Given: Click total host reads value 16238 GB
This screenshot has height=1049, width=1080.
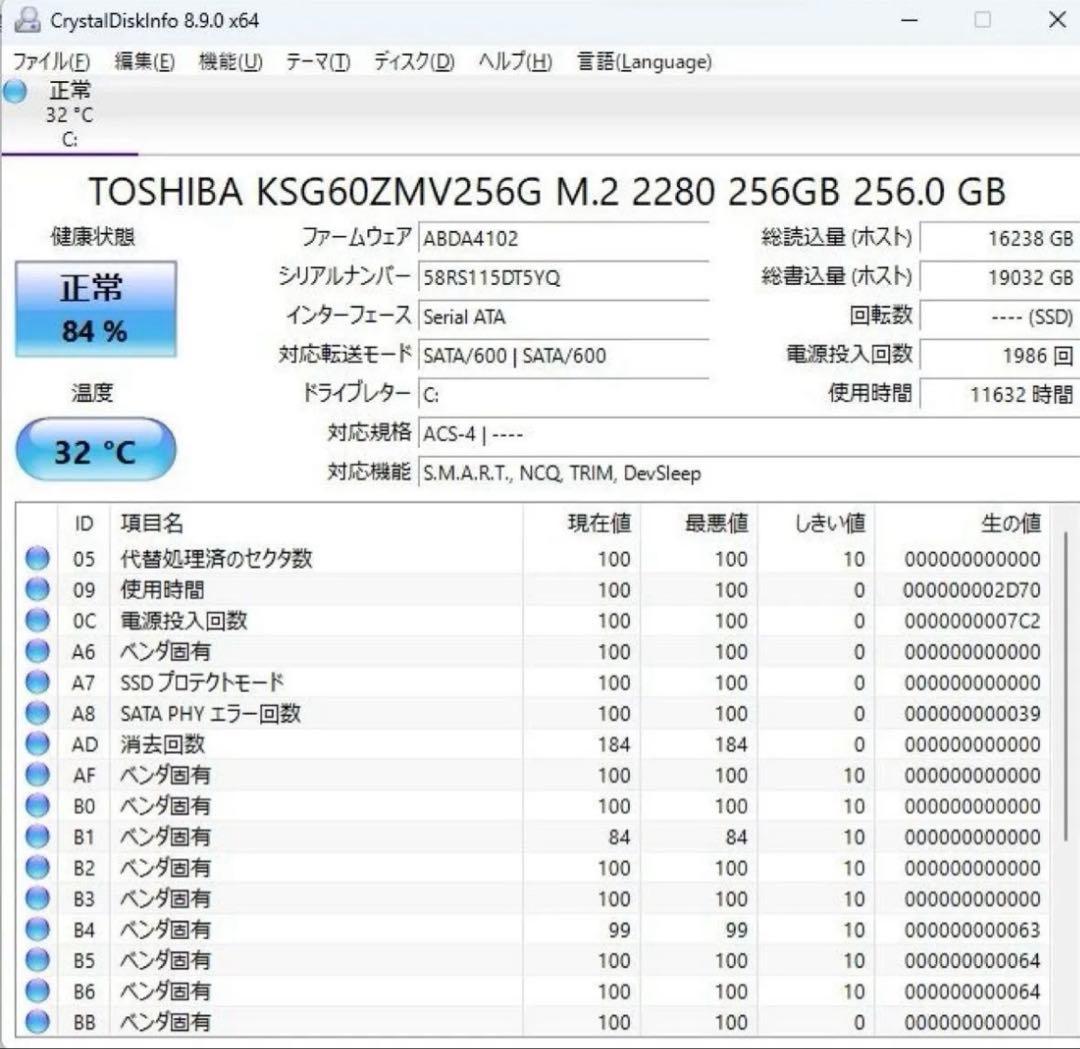Looking at the screenshot, I should point(999,239).
